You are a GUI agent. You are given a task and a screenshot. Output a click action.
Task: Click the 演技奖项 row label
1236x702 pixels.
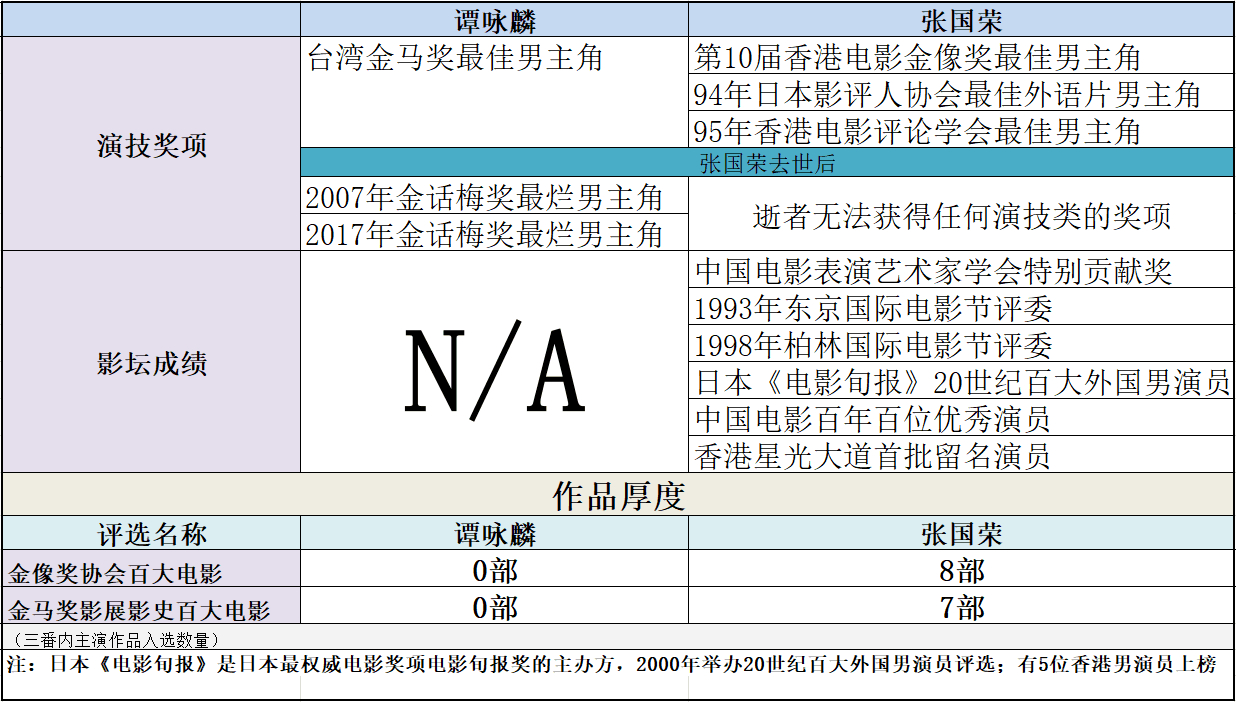152,144
